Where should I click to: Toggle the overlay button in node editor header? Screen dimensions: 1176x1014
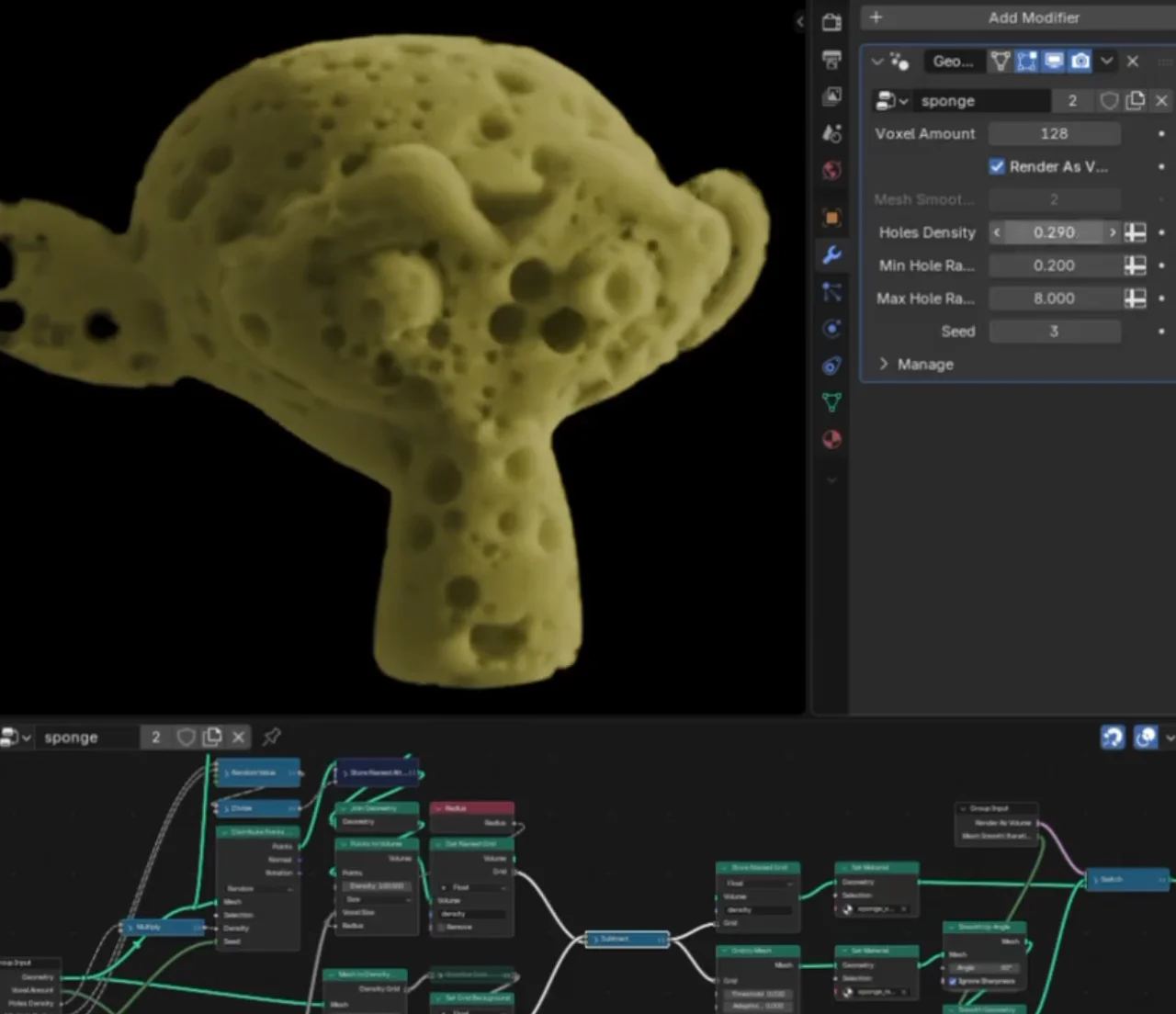1145,738
